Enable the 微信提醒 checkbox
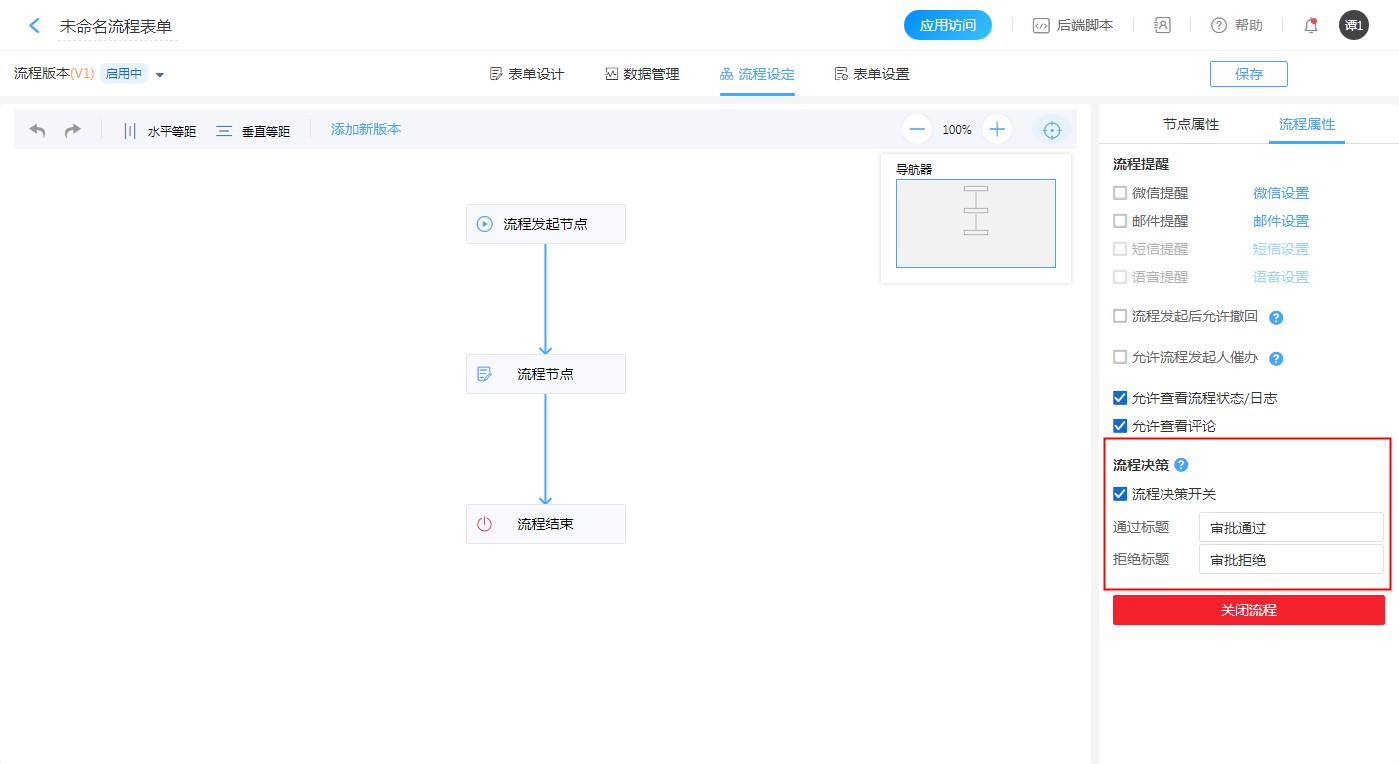 point(1120,193)
